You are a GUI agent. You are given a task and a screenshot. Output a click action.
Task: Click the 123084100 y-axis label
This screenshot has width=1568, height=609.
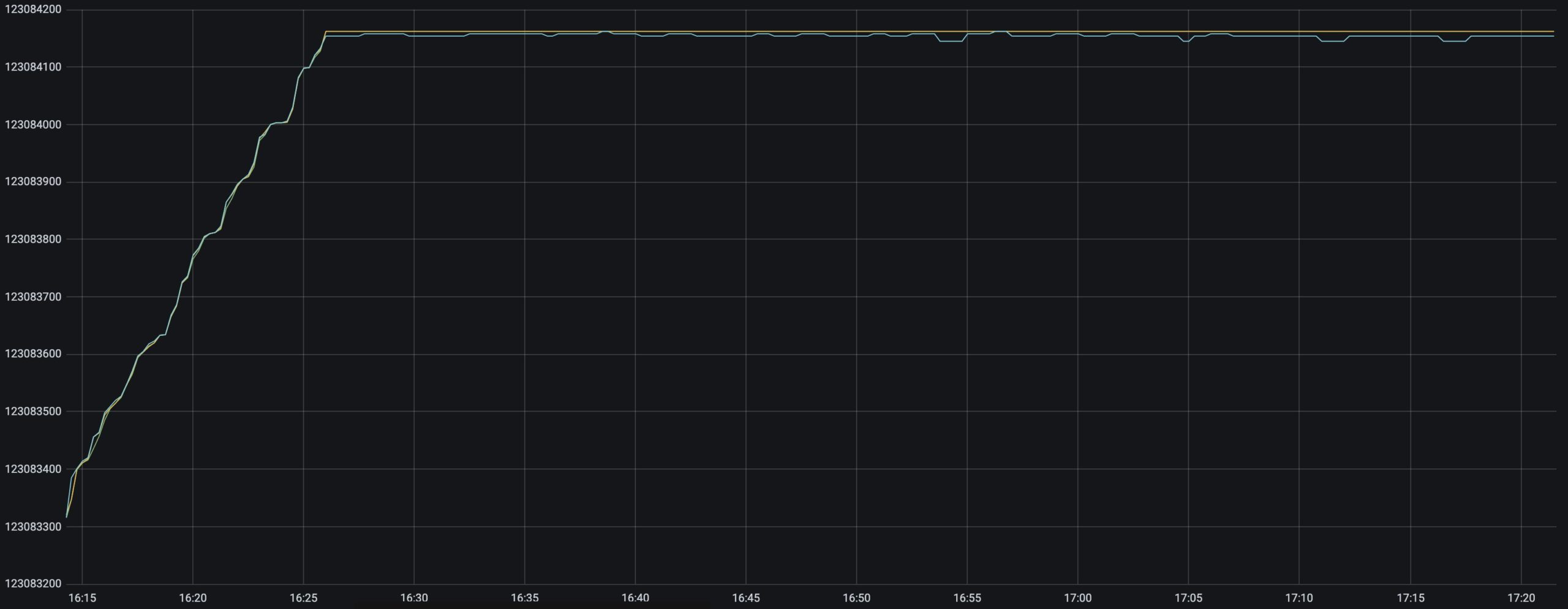33,67
